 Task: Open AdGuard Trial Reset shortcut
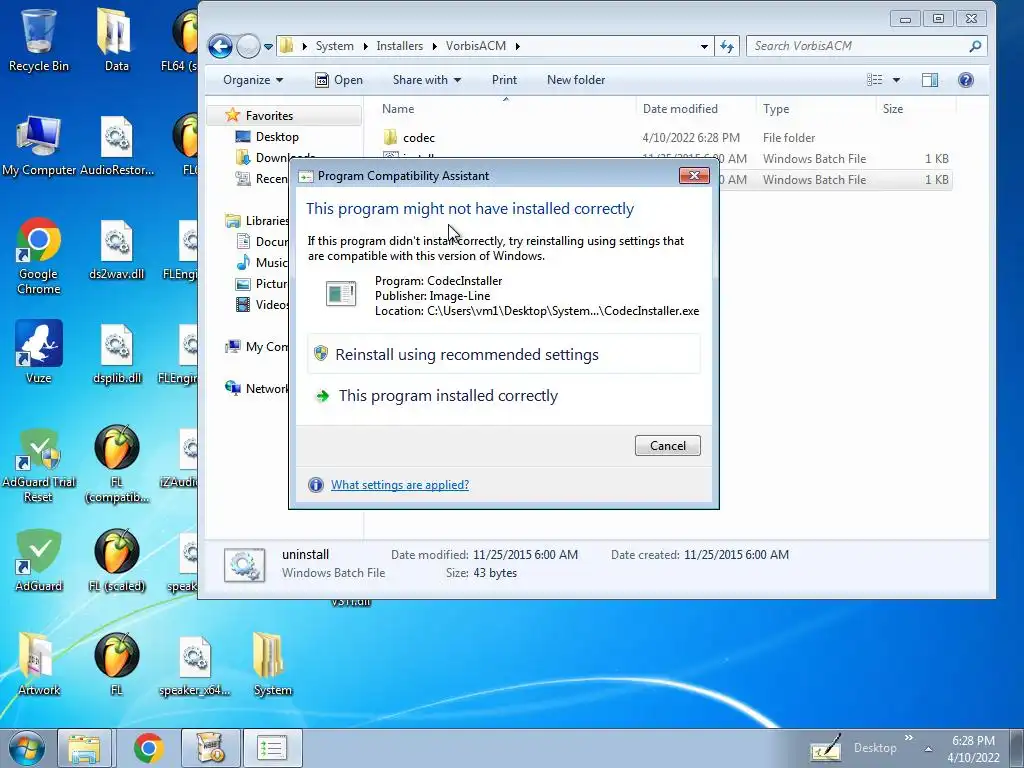tap(39, 465)
